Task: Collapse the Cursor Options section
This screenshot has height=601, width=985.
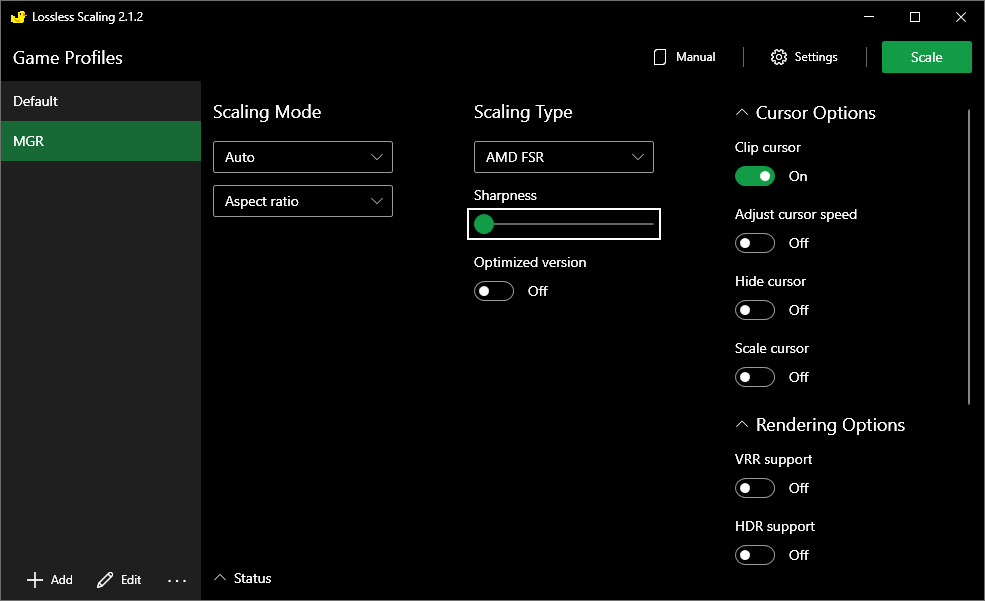Action: click(742, 113)
